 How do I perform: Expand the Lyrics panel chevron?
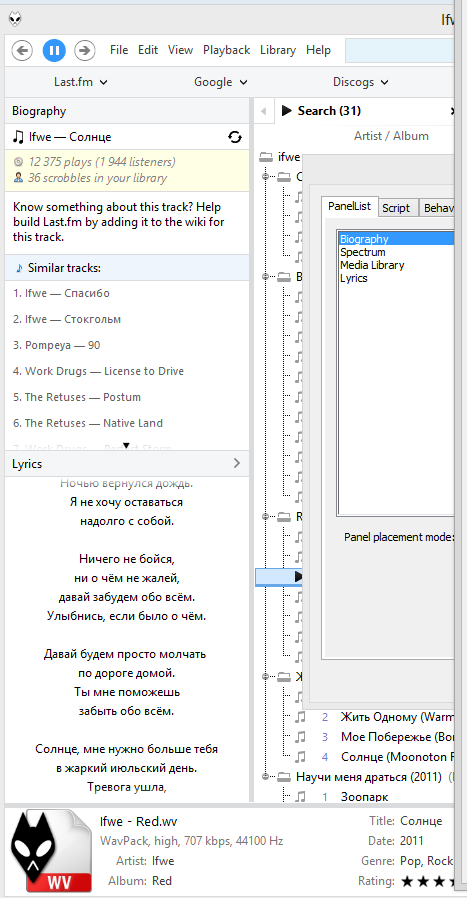[237, 463]
